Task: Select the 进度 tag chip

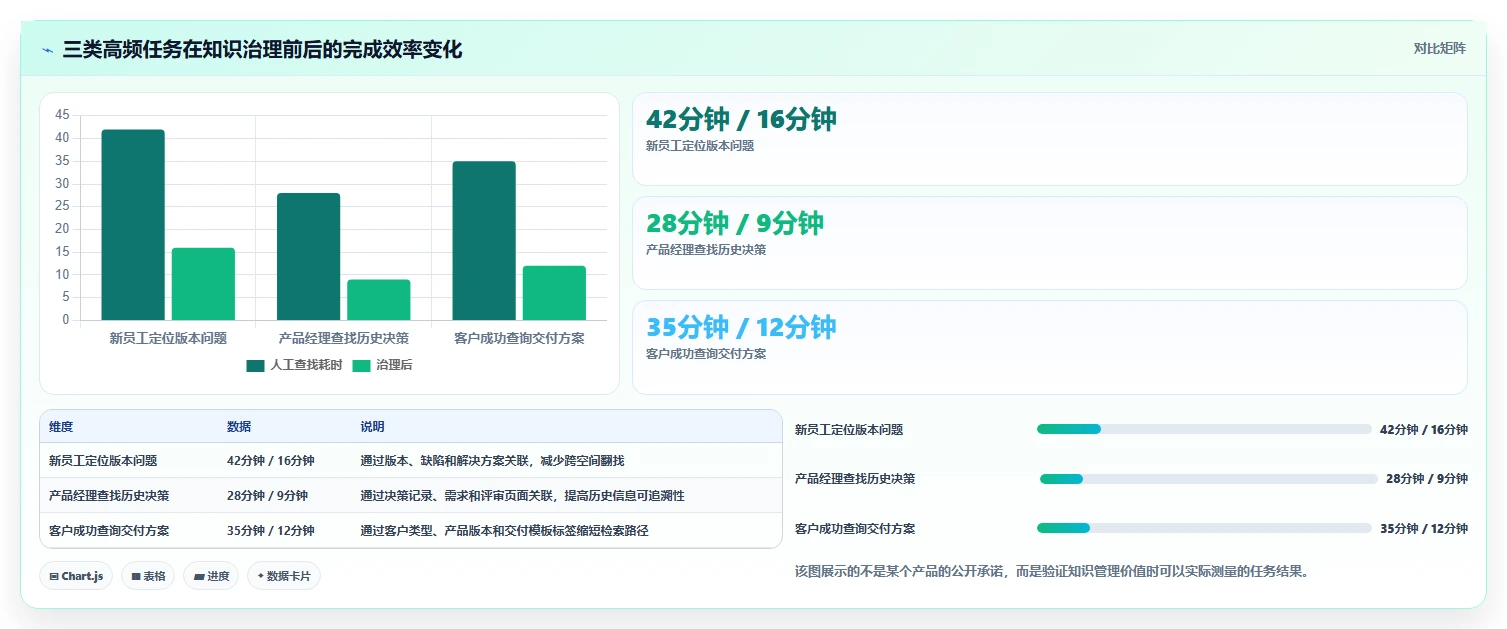Action: [211, 576]
